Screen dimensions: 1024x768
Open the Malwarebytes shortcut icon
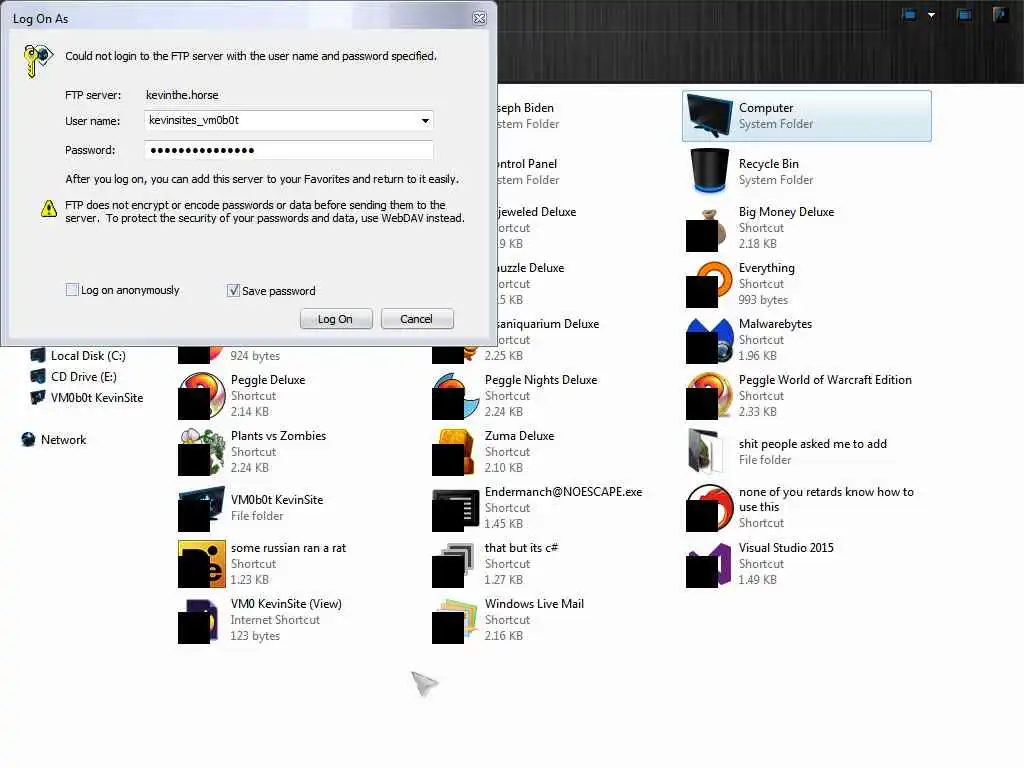point(709,340)
